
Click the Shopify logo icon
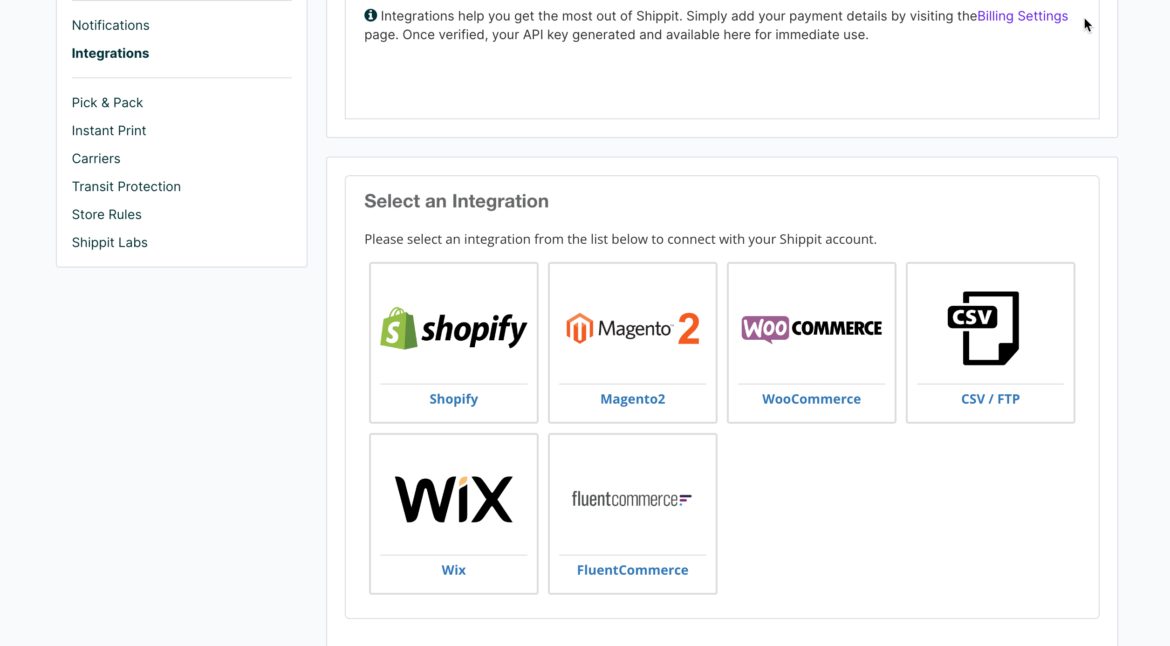[x=453, y=329]
